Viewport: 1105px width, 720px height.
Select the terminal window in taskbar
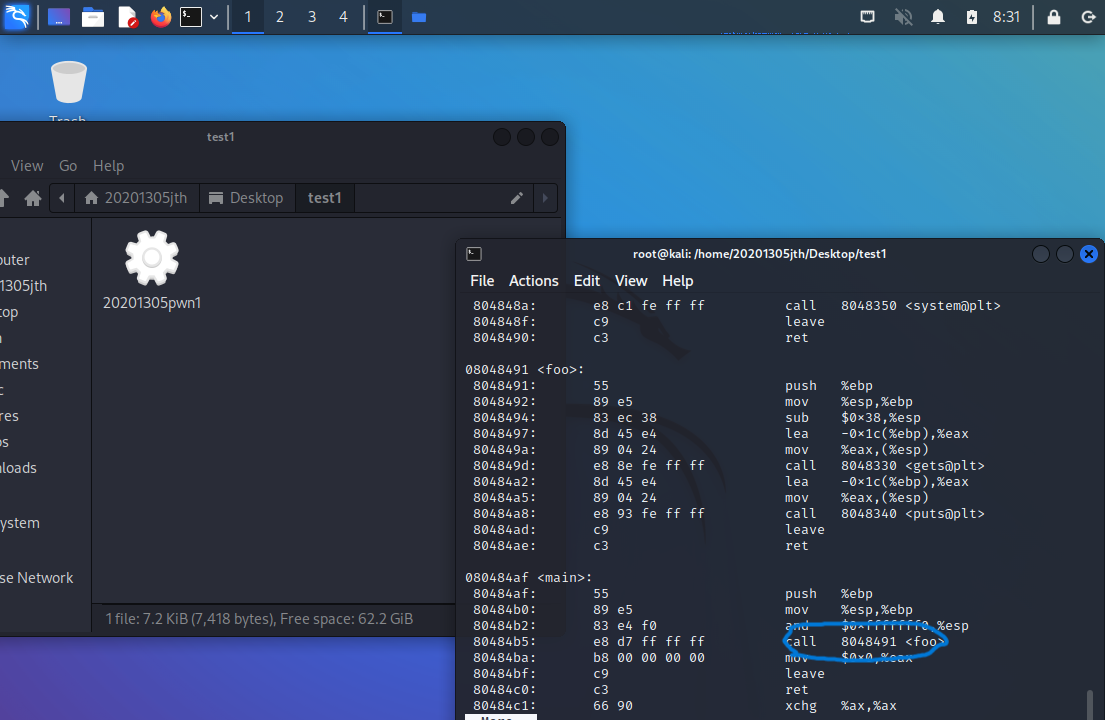click(385, 17)
